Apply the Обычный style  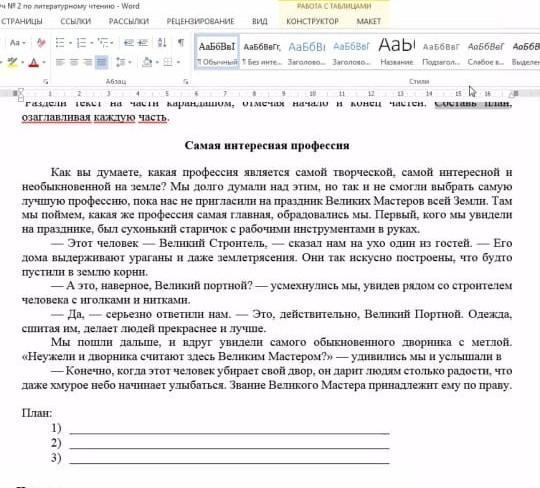217,52
